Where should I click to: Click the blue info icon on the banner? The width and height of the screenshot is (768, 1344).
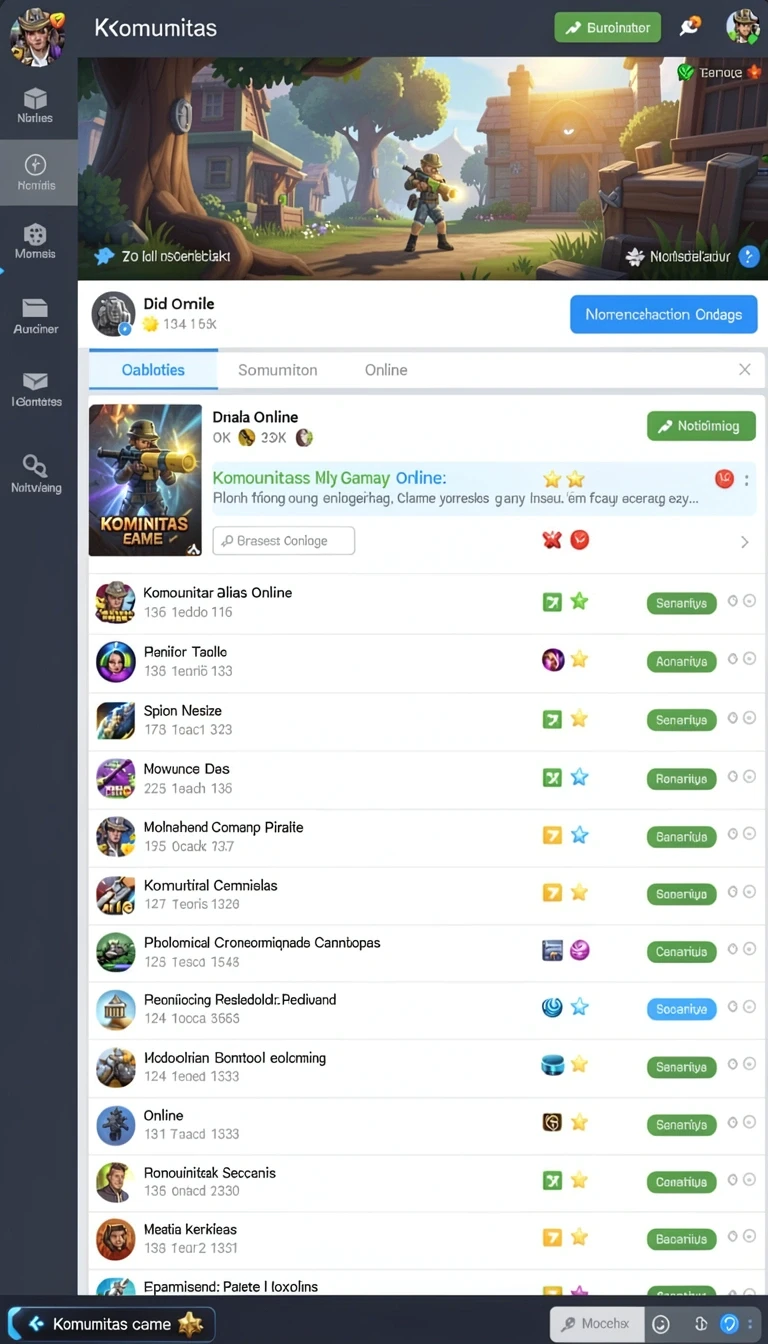click(748, 257)
